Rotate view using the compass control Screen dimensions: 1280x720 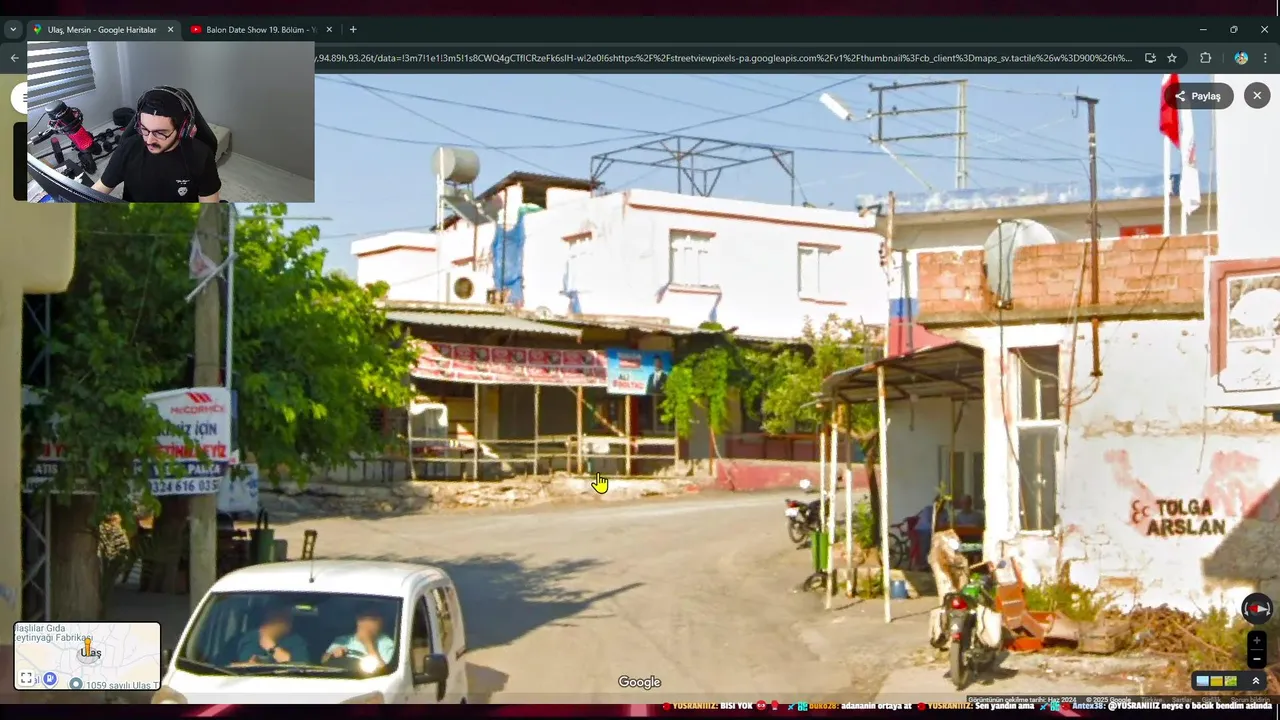tap(1257, 608)
